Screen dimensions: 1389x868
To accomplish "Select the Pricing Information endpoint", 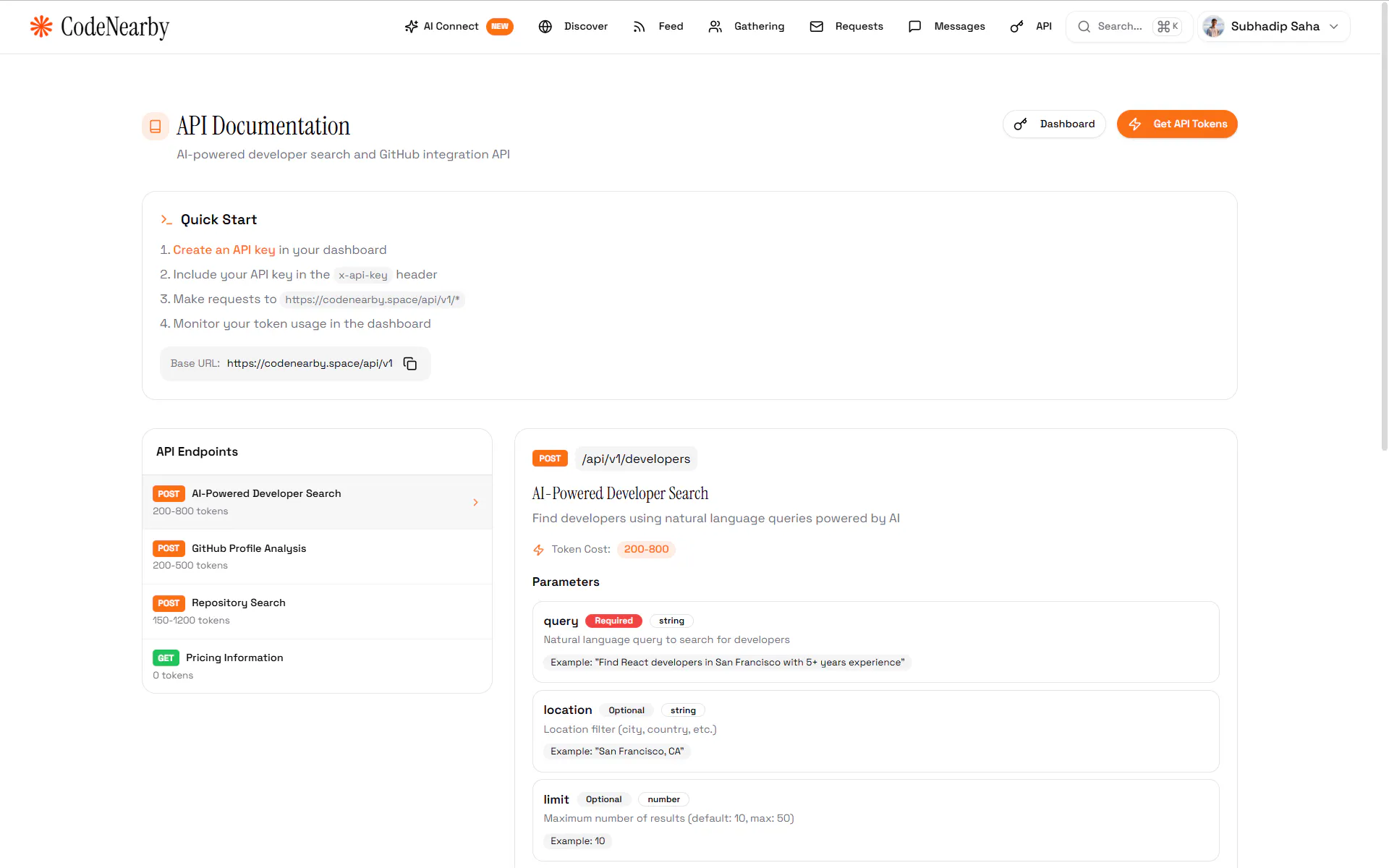I will click(317, 666).
